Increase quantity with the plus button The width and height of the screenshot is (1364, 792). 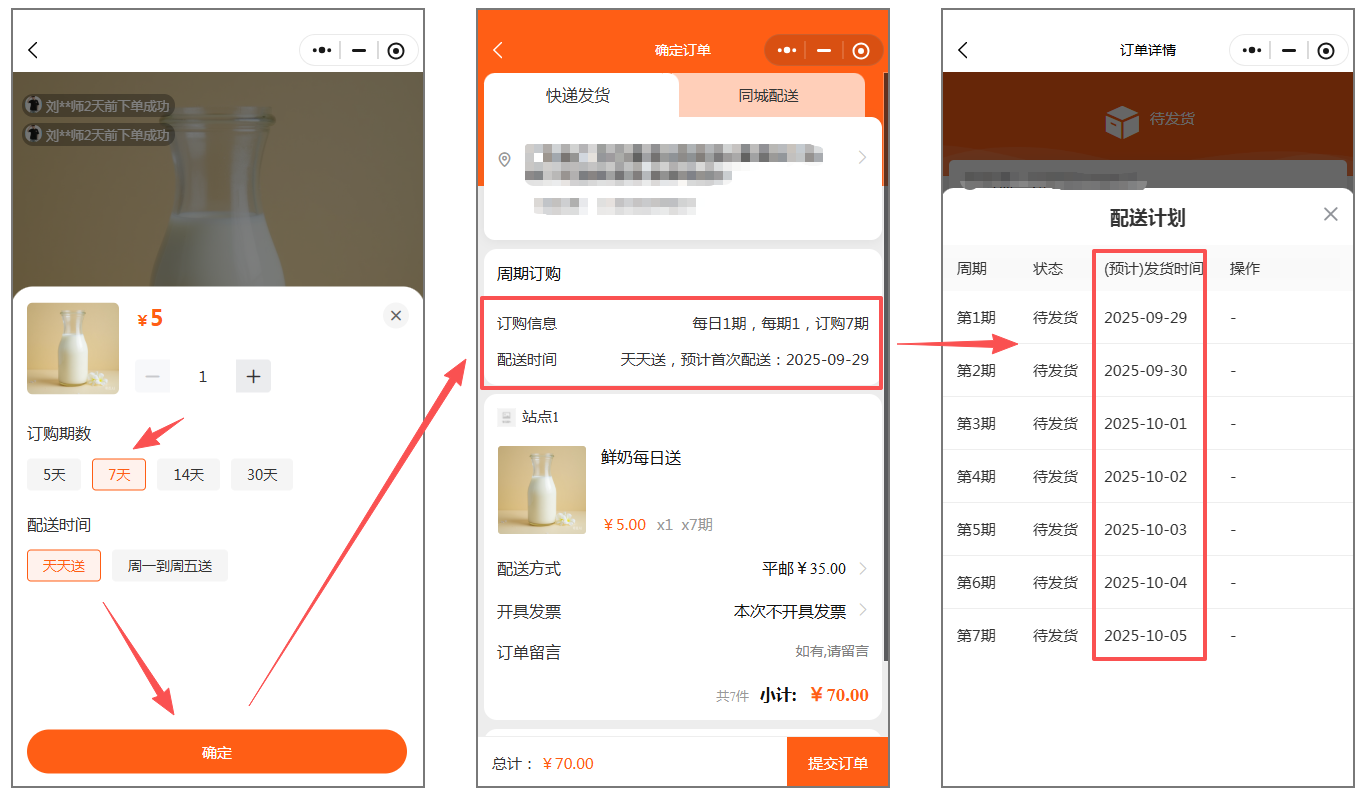[x=253, y=376]
